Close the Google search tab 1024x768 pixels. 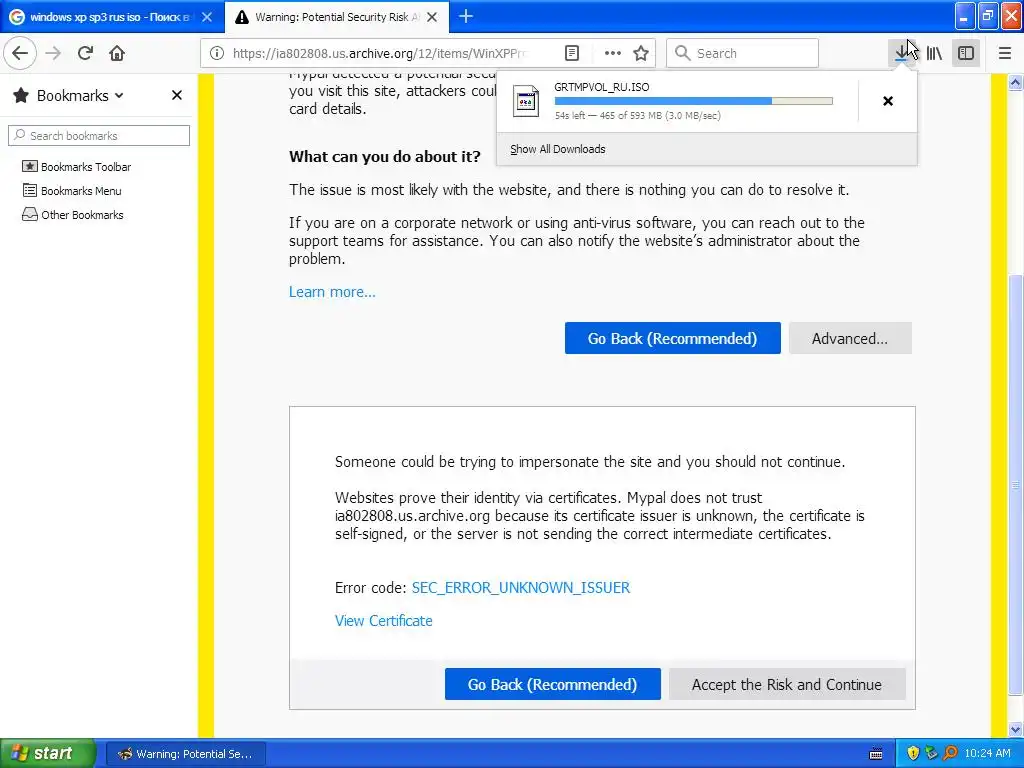click(x=206, y=17)
